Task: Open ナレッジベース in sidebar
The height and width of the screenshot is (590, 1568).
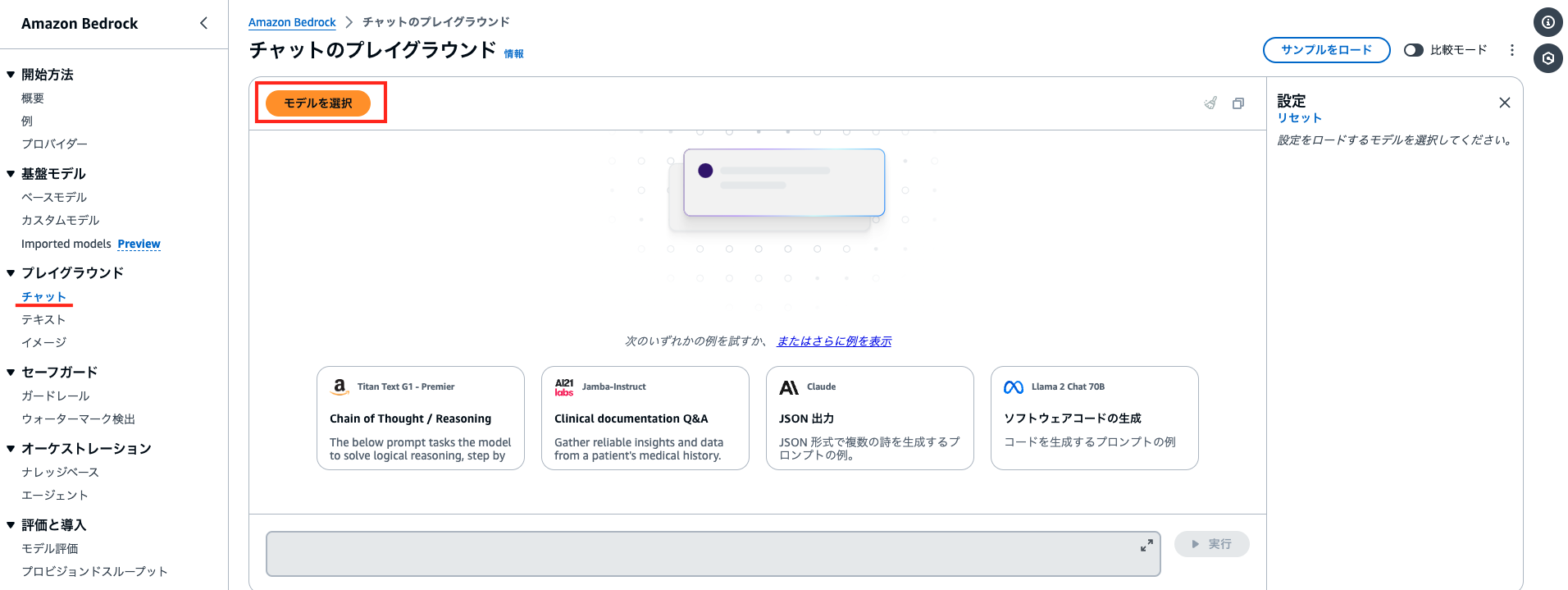Action: (x=60, y=473)
